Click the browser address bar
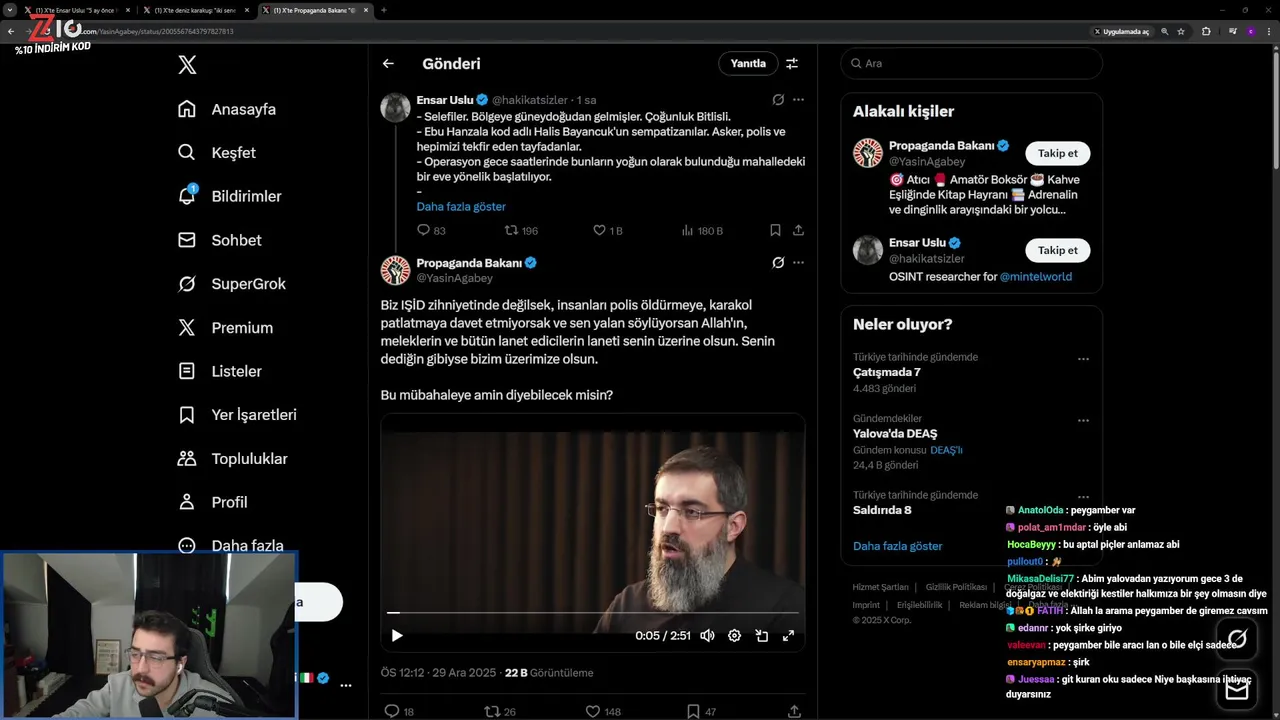The width and height of the screenshot is (1280, 720). (x=580, y=31)
